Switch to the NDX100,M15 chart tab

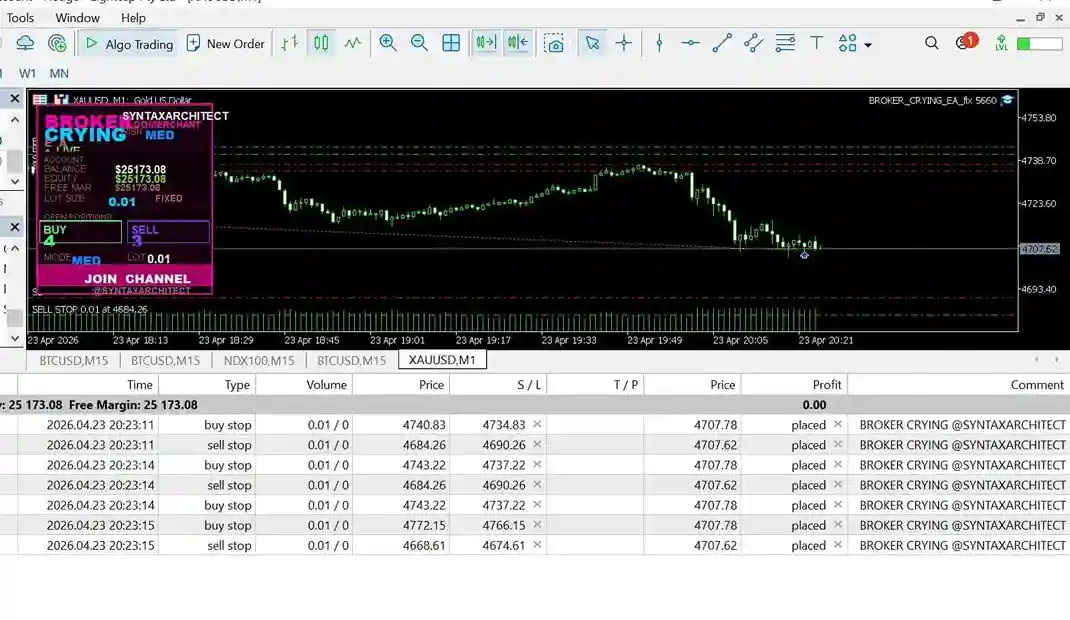coord(258,360)
